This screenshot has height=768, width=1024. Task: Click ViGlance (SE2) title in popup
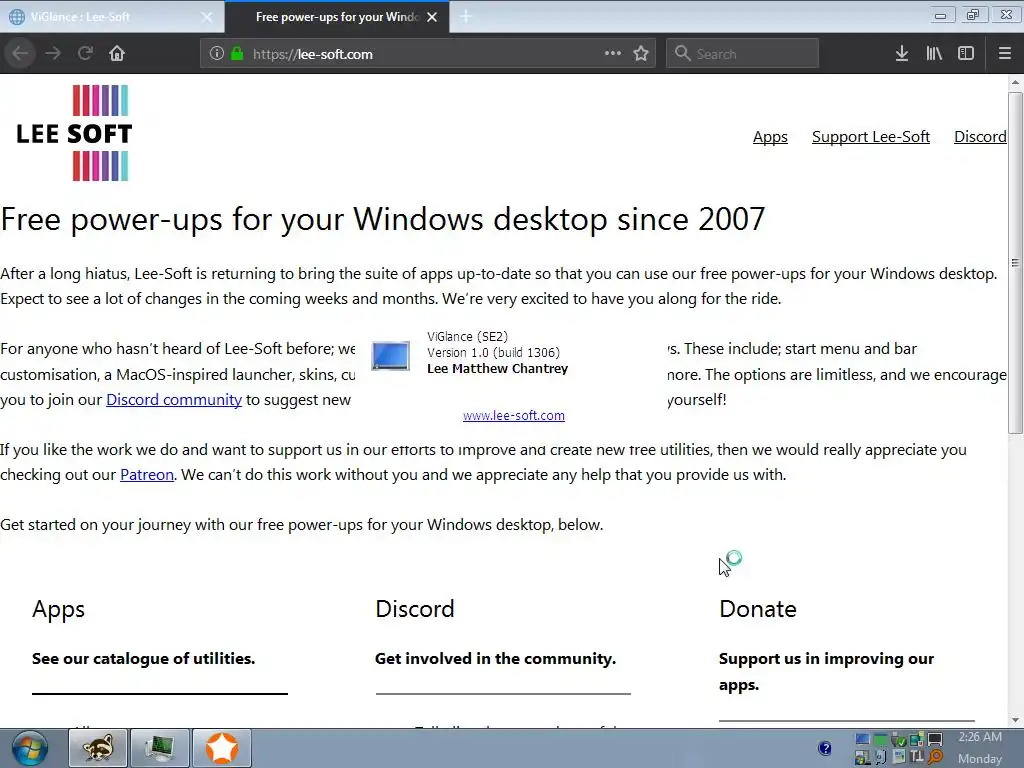pos(468,336)
